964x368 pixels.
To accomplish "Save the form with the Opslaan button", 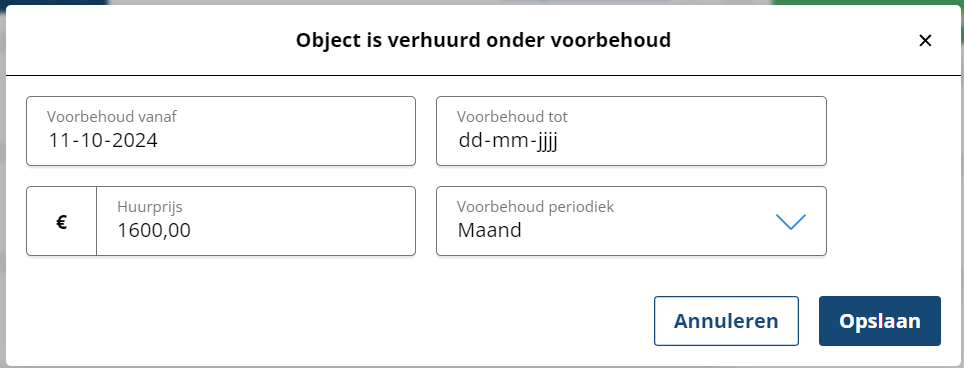I will (x=880, y=321).
